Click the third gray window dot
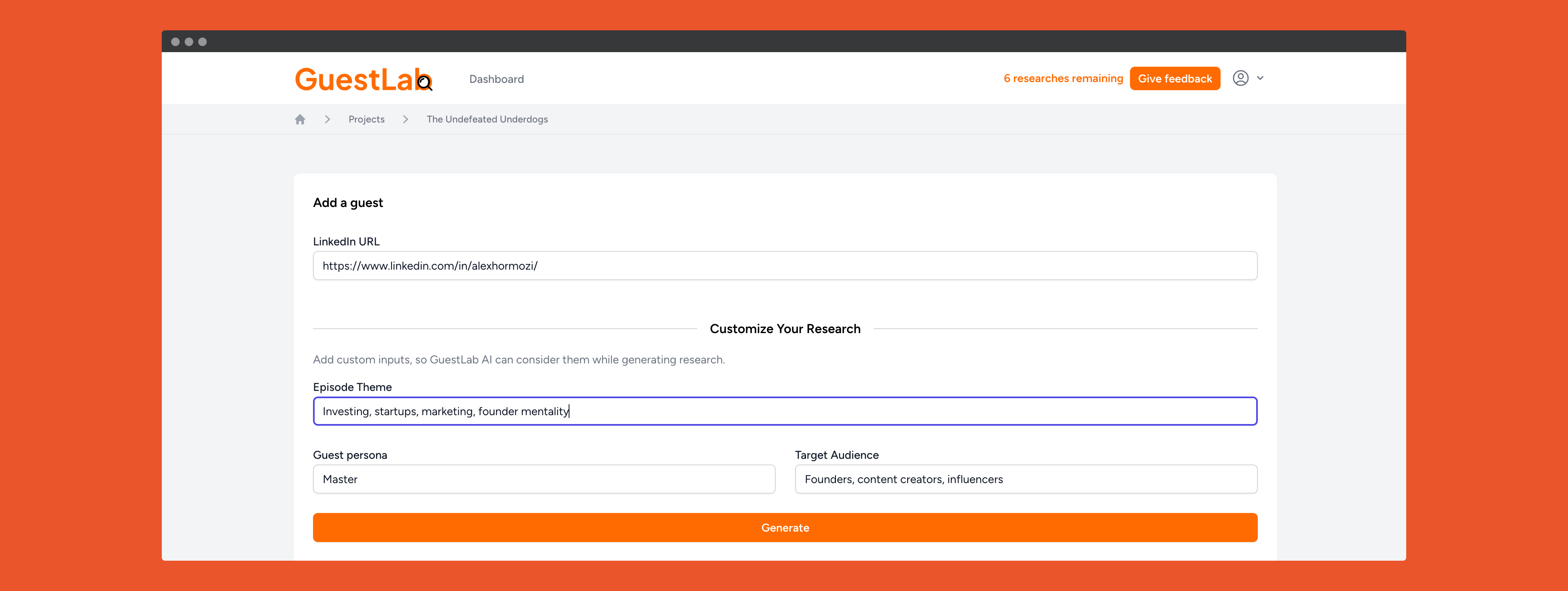The height and width of the screenshot is (591, 1568). point(203,42)
